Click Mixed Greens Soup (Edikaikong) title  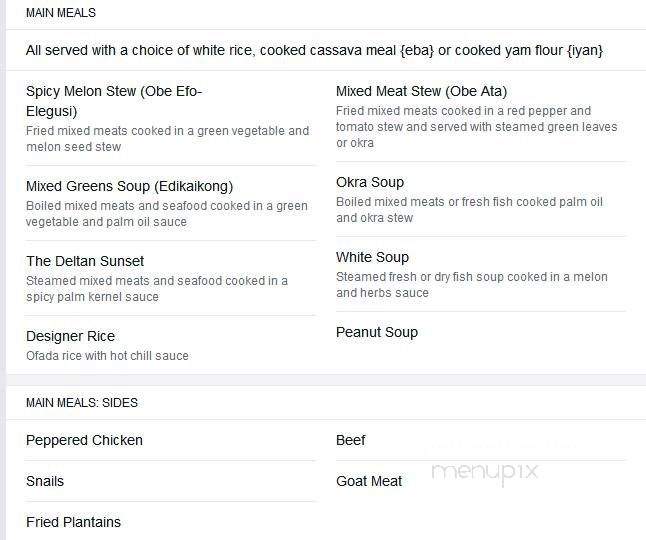(129, 186)
